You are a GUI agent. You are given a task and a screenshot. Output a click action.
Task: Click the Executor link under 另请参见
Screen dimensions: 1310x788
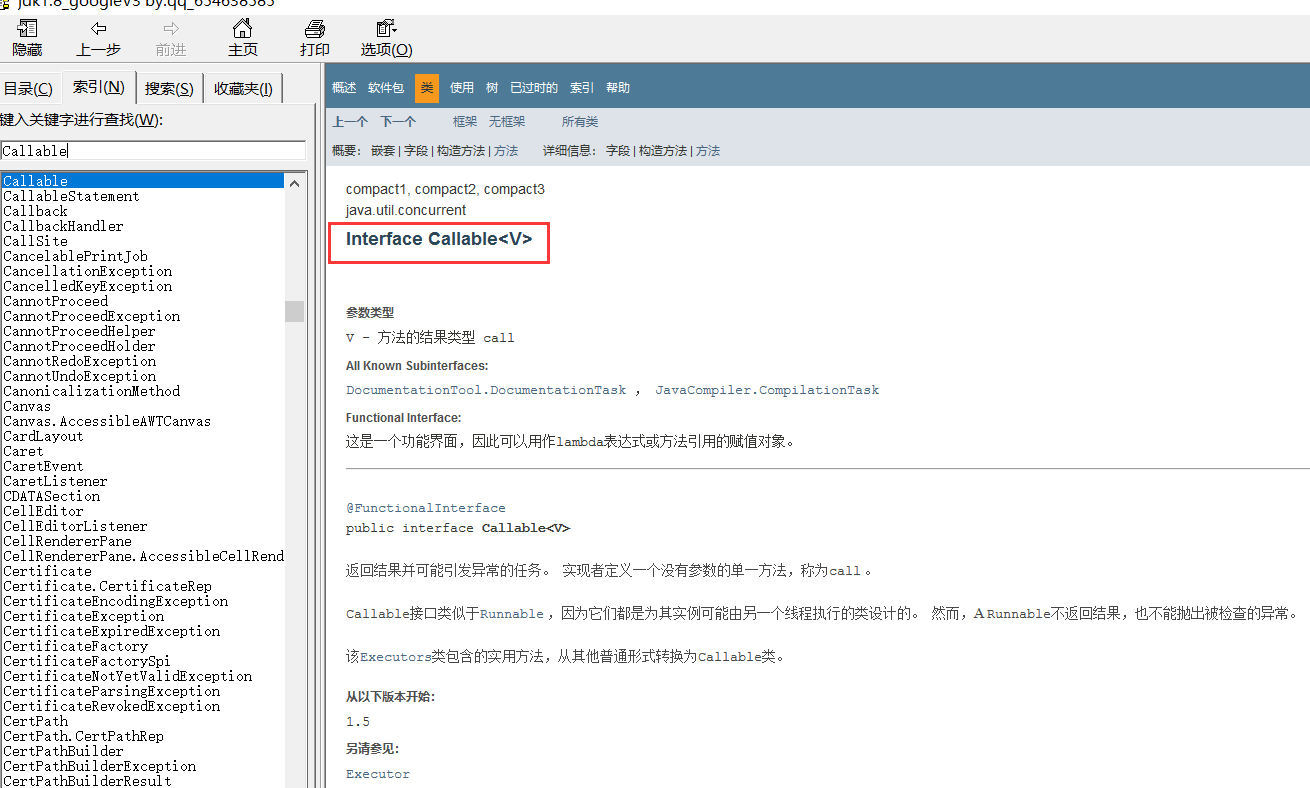point(378,774)
